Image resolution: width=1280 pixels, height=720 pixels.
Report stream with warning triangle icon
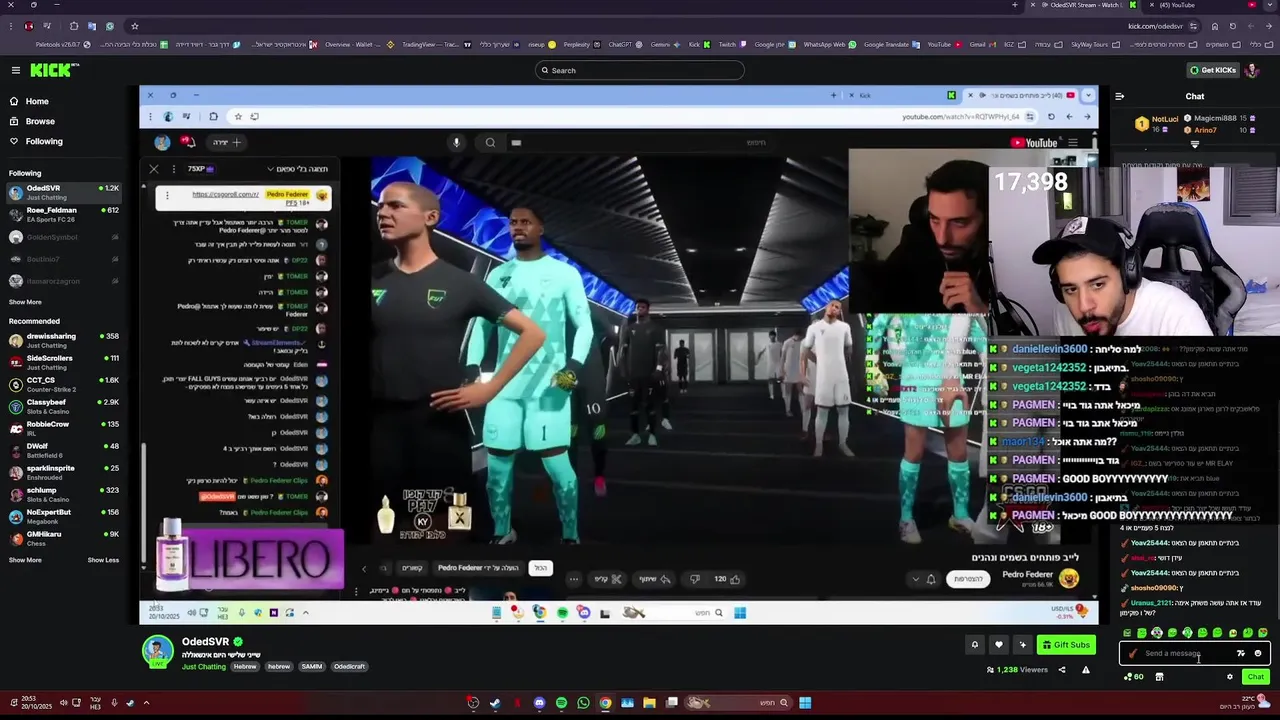1085,670
